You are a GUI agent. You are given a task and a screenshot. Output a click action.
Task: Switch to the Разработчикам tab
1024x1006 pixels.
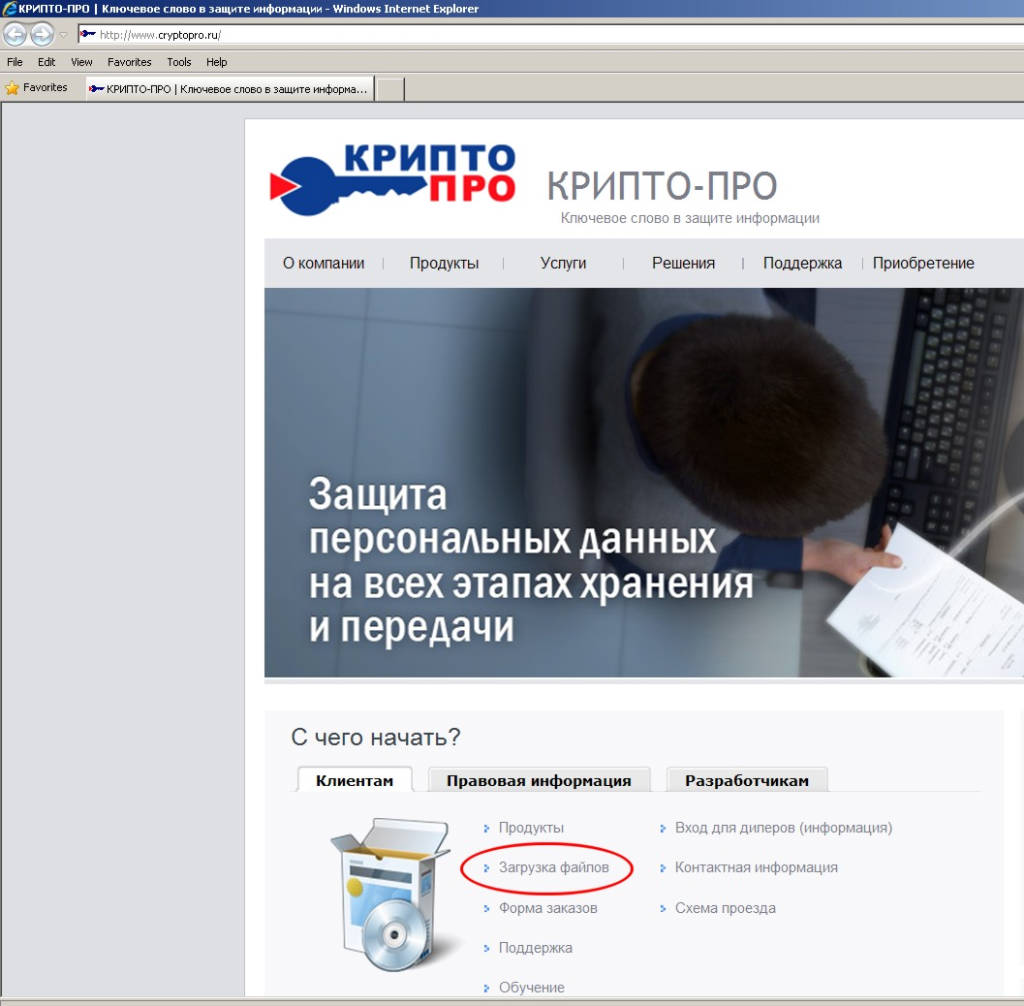click(746, 781)
